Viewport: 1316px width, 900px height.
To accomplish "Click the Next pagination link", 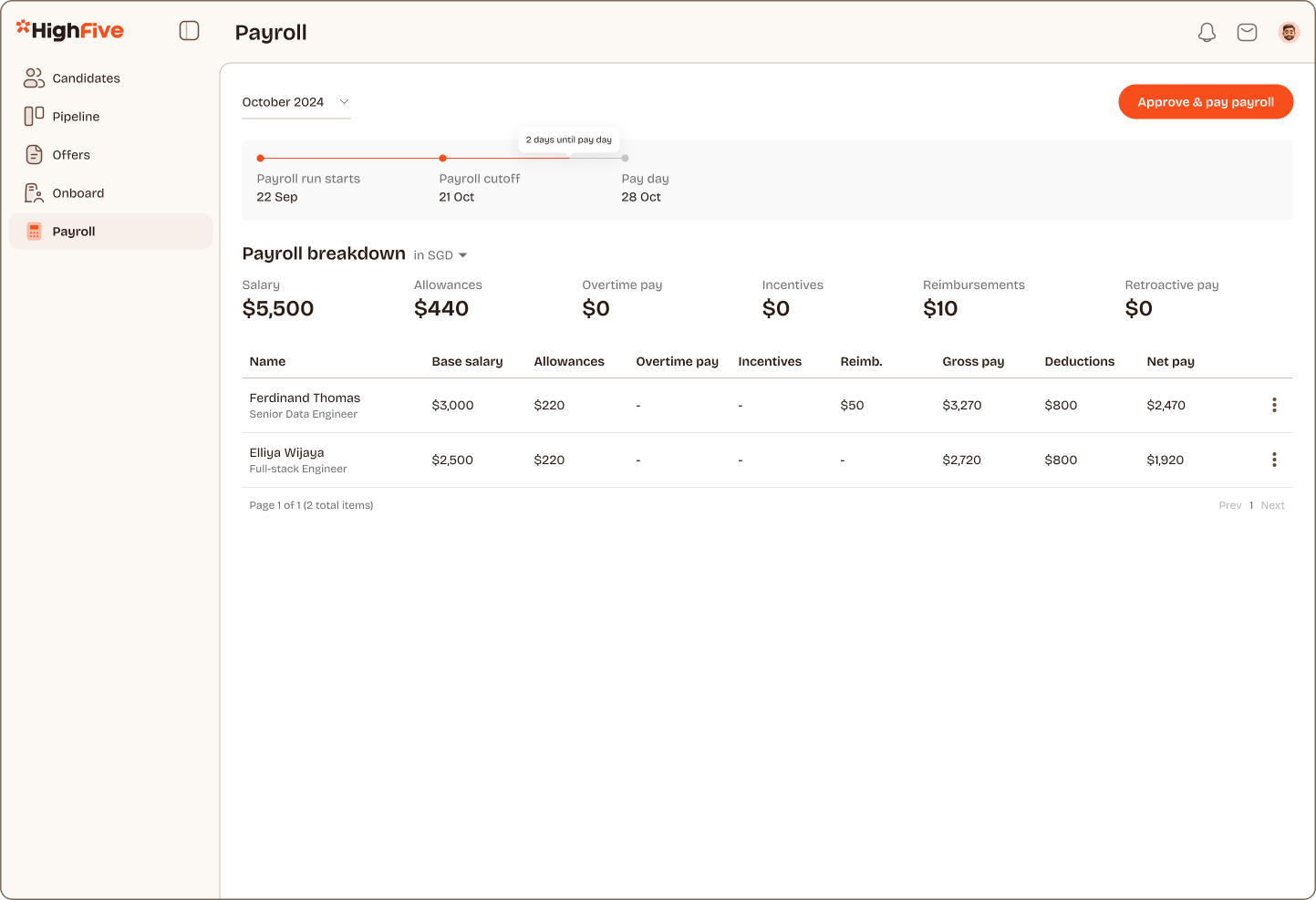I will [x=1272, y=504].
